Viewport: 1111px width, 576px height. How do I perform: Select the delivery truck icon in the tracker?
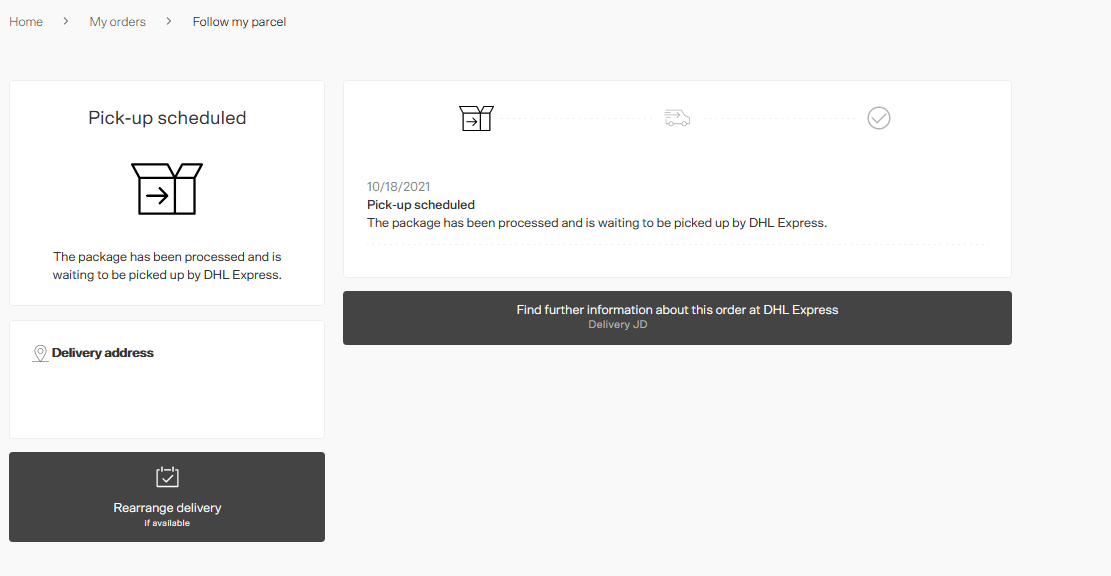tap(677, 117)
